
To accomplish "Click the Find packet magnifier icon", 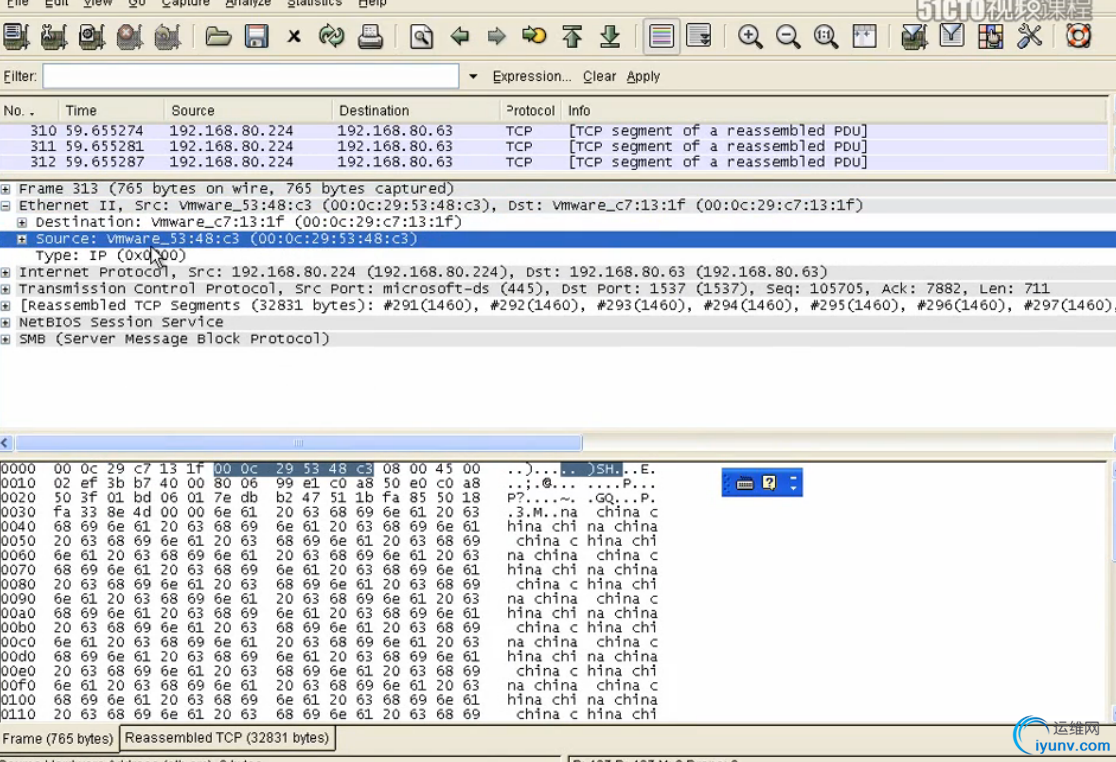I will (422, 37).
